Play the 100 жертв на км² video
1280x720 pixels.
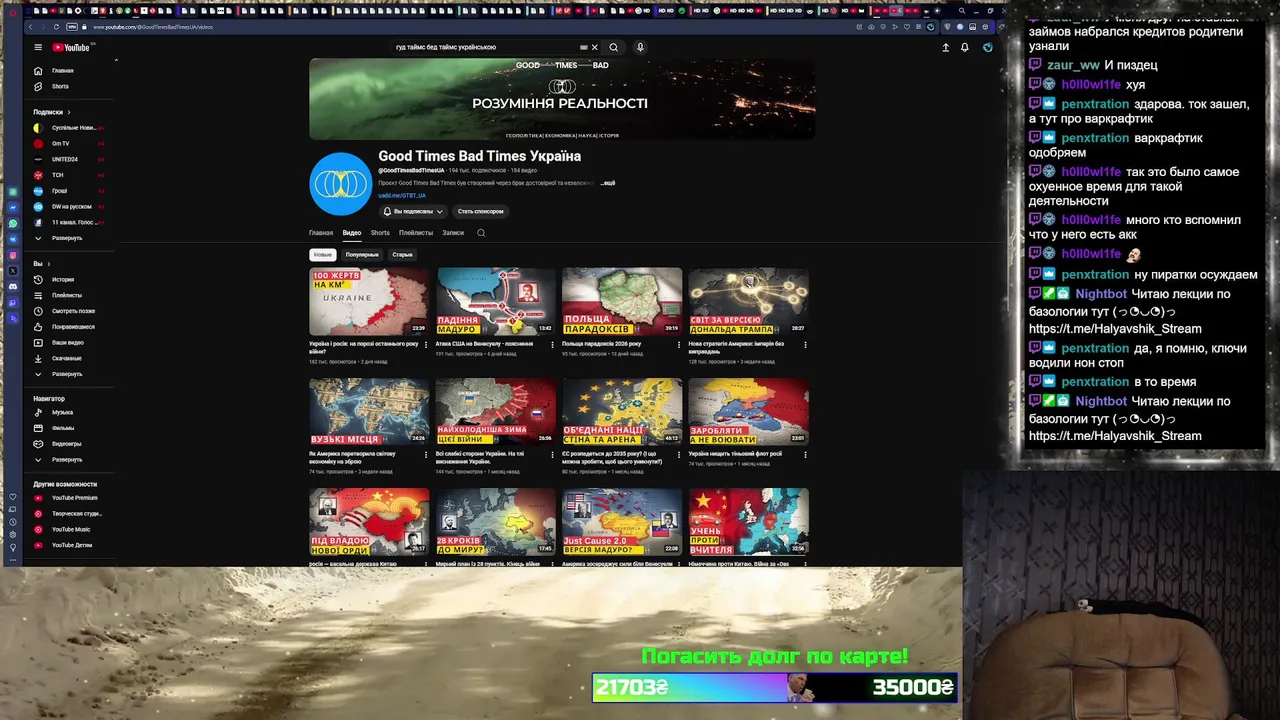tap(369, 301)
